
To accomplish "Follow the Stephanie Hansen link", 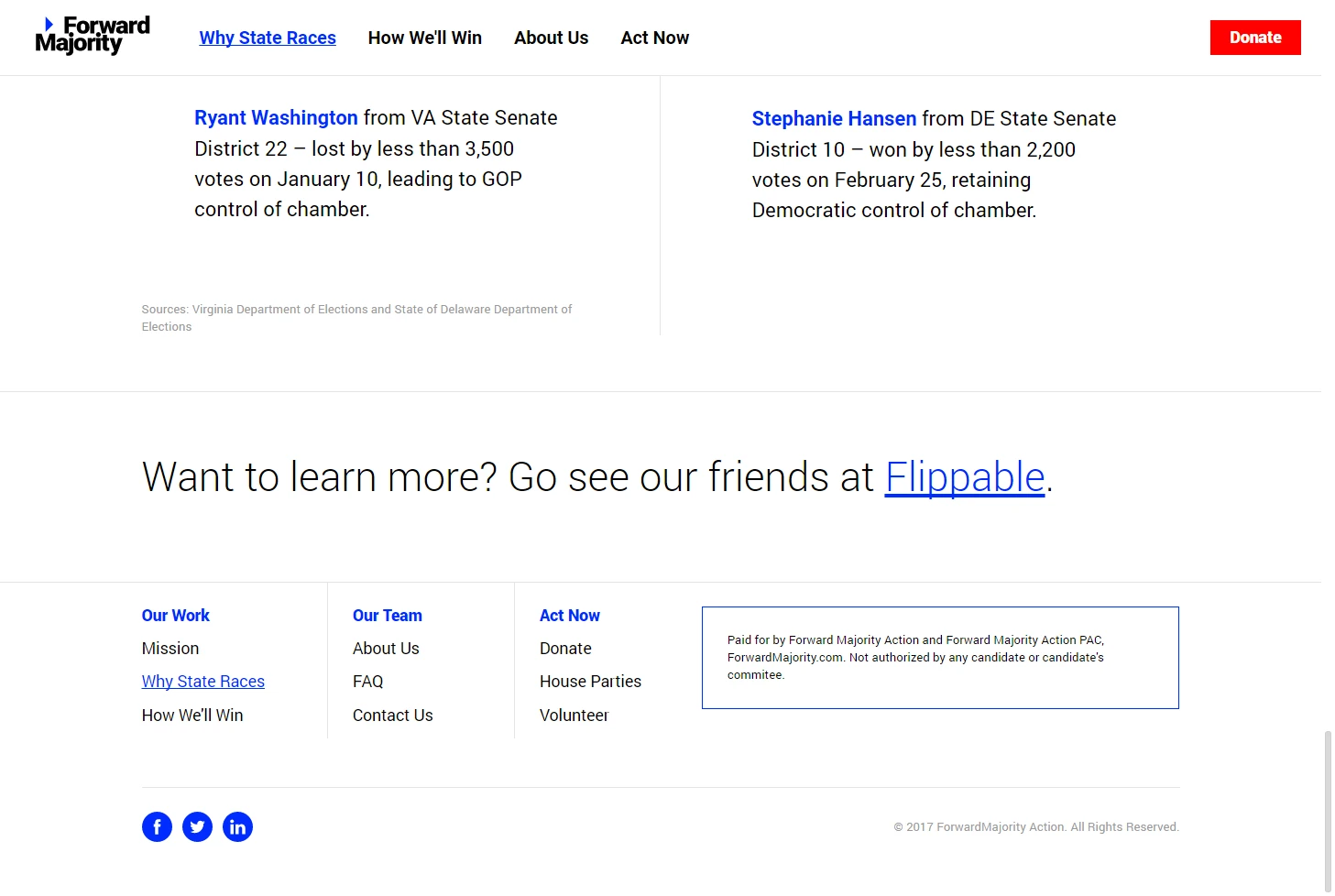I will [834, 118].
